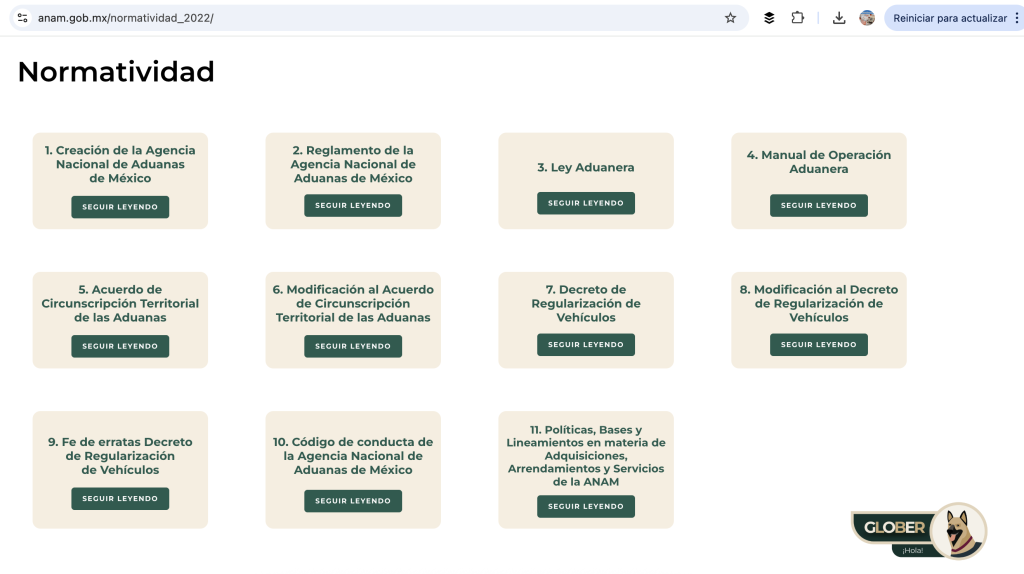Click 'Seguir leyendo' under 8. Modificación al Decreto
The image size is (1024, 574).
click(819, 345)
